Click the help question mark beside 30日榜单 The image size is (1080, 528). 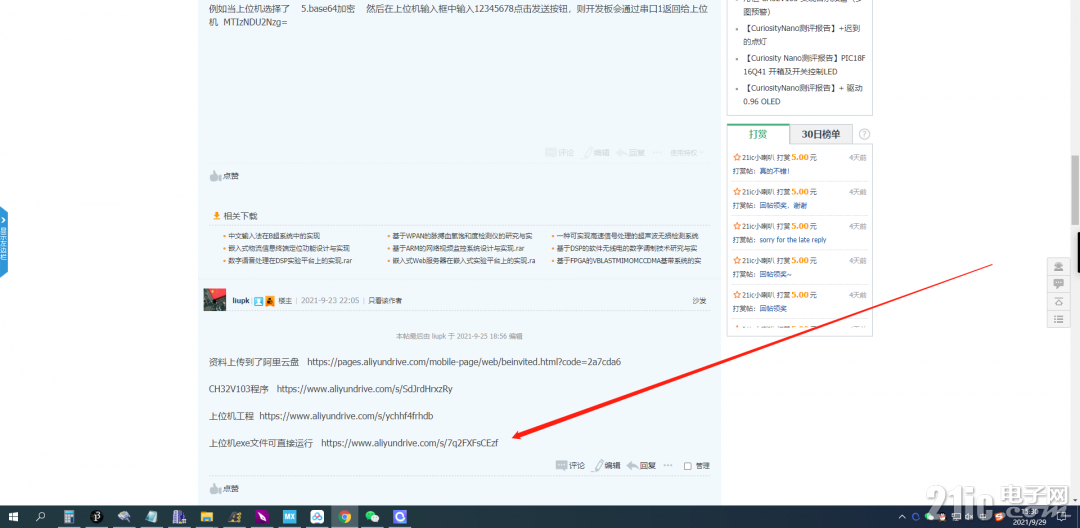[864, 134]
